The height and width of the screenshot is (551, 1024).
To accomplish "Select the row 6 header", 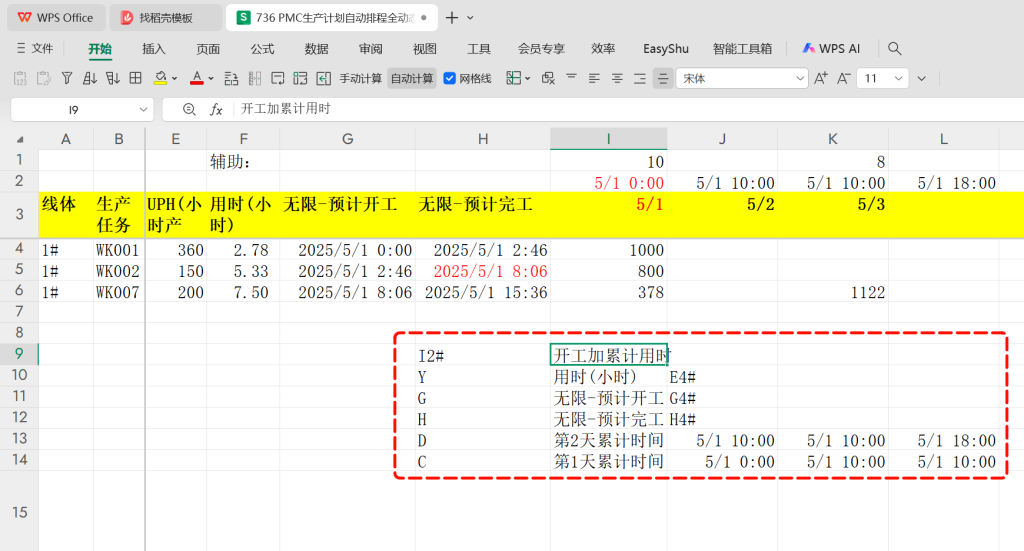I will (19, 291).
